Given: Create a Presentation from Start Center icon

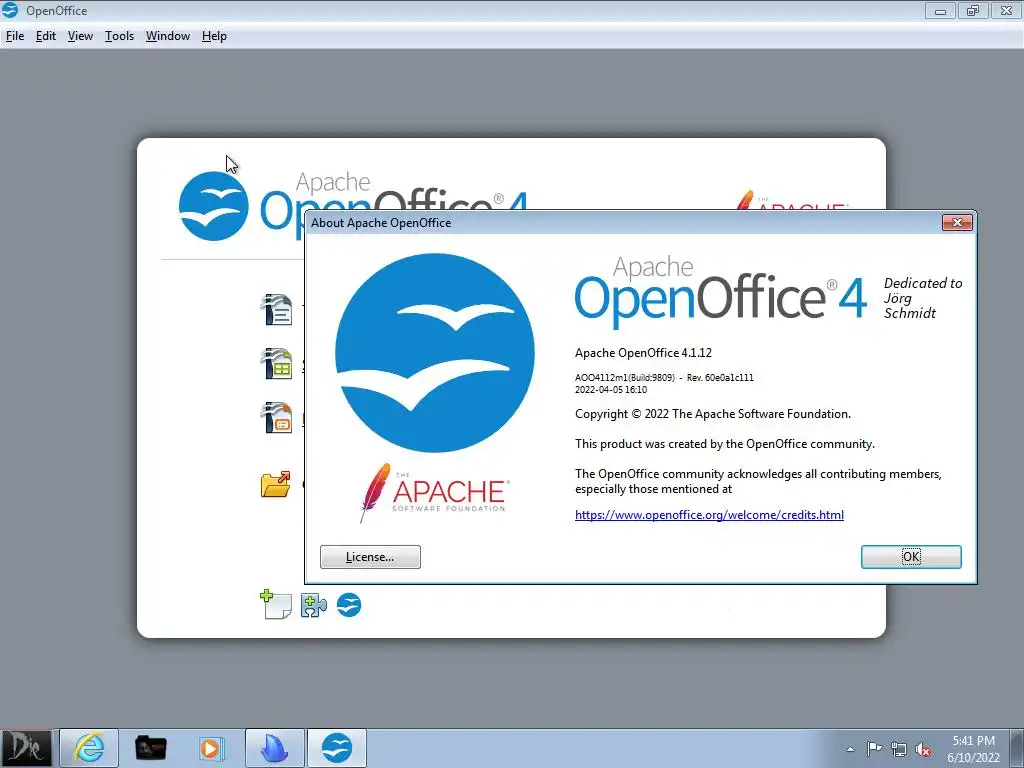Looking at the screenshot, I should [x=276, y=417].
